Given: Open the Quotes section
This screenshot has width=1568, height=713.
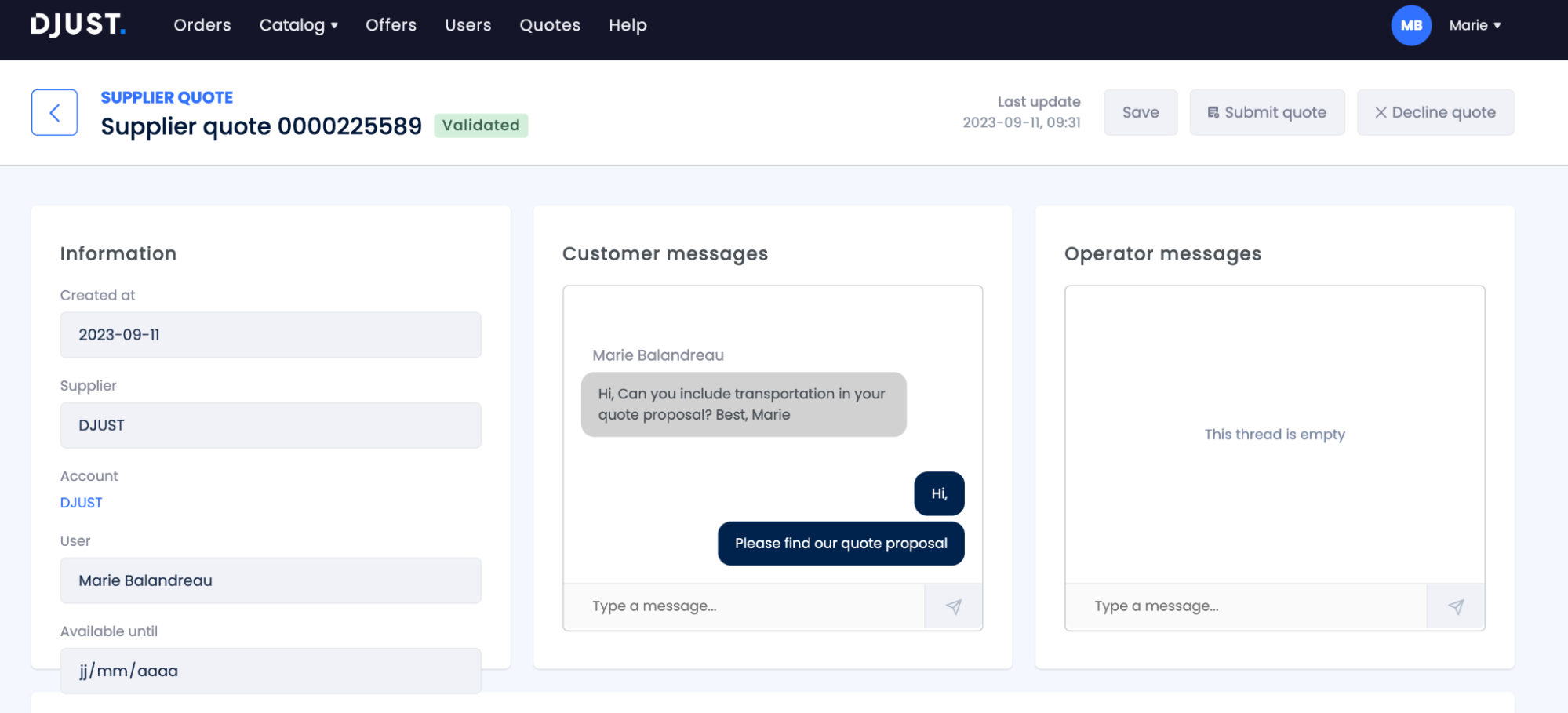Looking at the screenshot, I should (550, 25).
